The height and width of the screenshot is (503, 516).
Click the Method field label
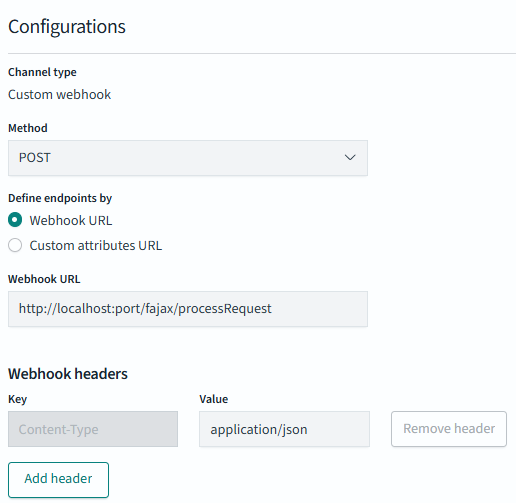click(28, 128)
